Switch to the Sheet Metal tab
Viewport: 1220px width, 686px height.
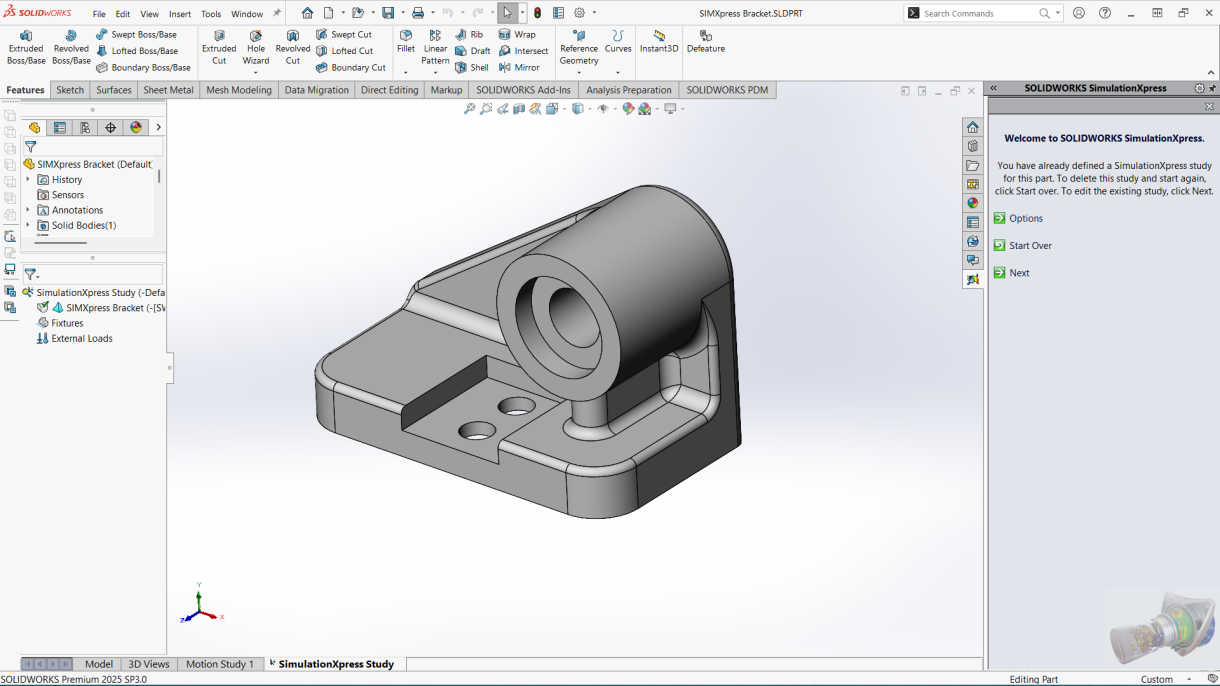click(x=167, y=90)
